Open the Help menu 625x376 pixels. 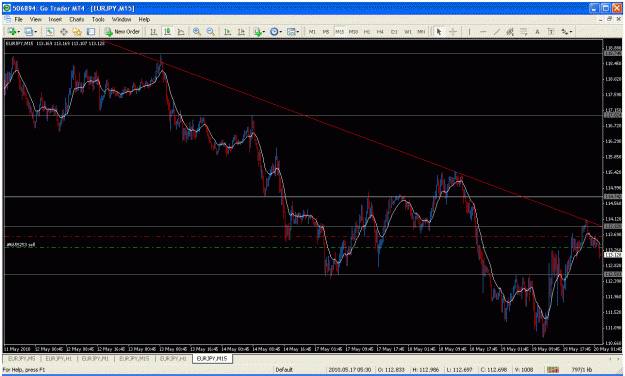[144, 19]
